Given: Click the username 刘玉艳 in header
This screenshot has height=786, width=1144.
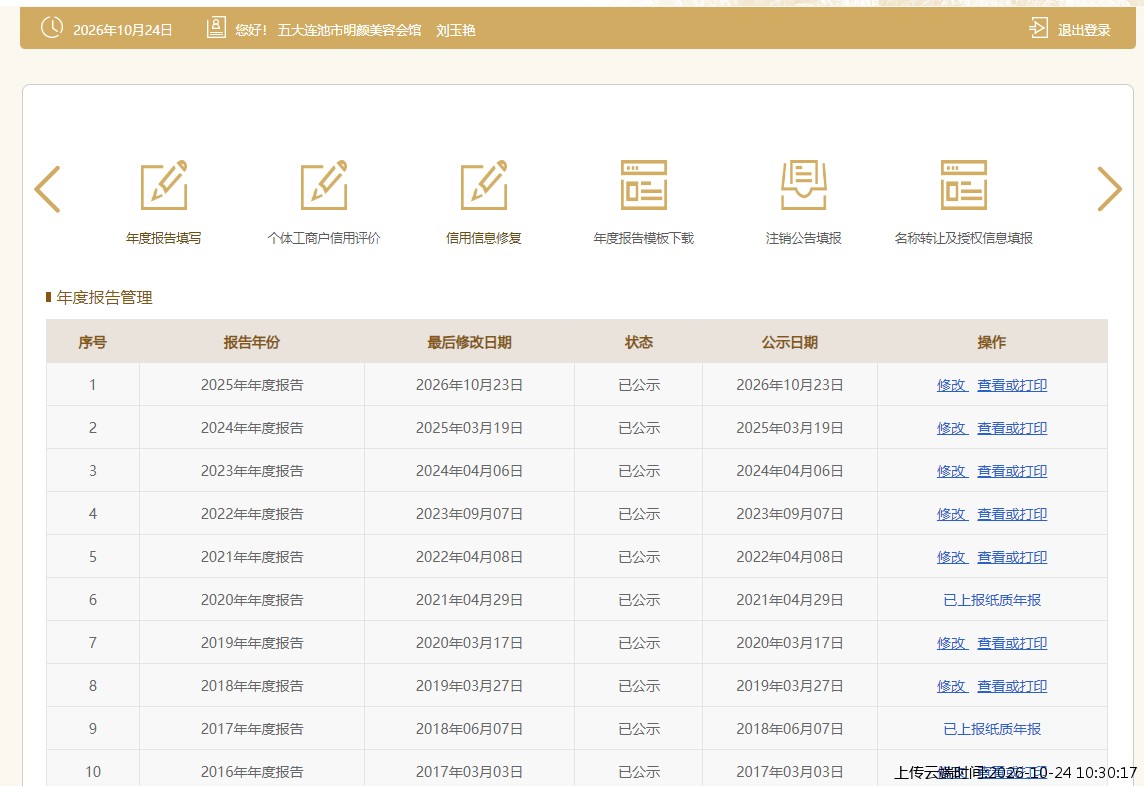Looking at the screenshot, I should [456, 30].
